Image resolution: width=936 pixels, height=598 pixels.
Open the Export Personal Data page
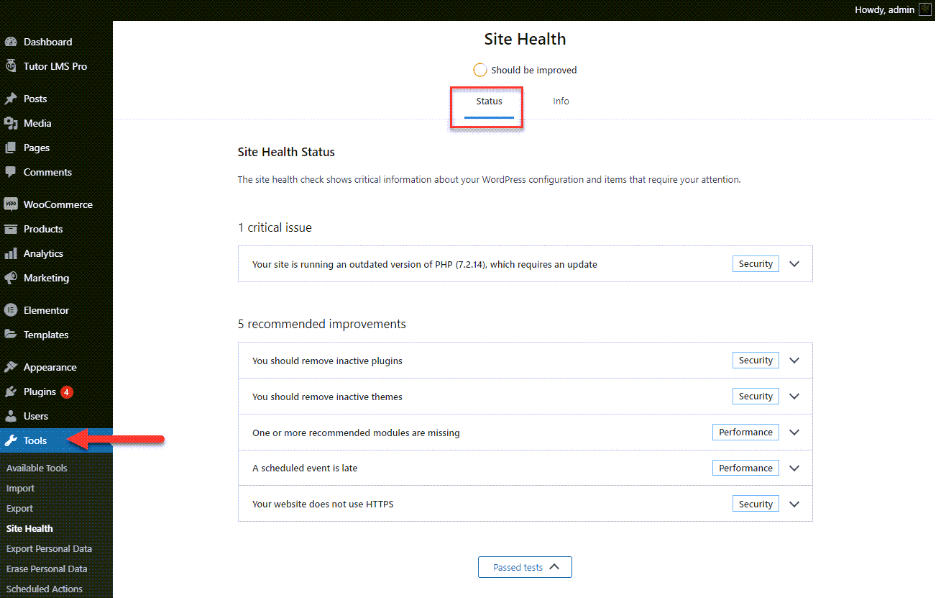(48, 548)
